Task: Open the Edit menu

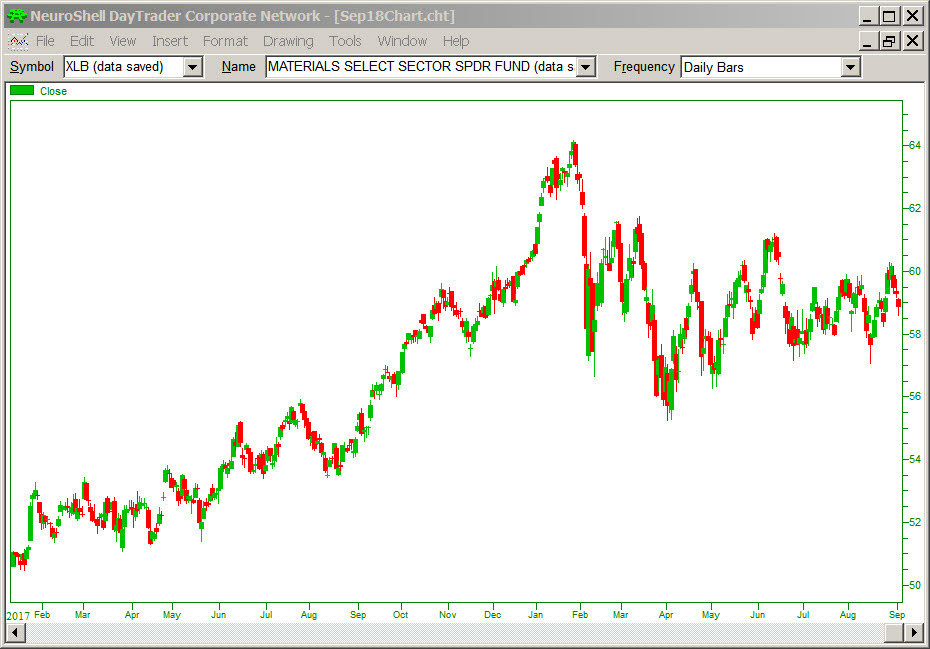Action: pos(82,41)
